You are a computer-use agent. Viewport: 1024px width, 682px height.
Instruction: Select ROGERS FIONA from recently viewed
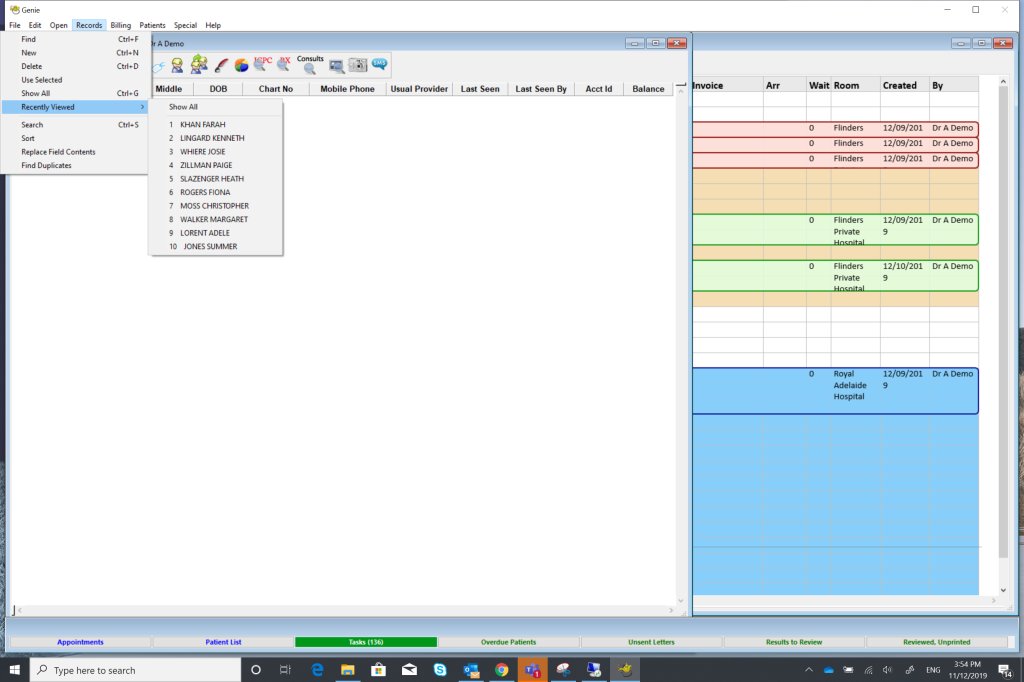(x=216, y=192)
